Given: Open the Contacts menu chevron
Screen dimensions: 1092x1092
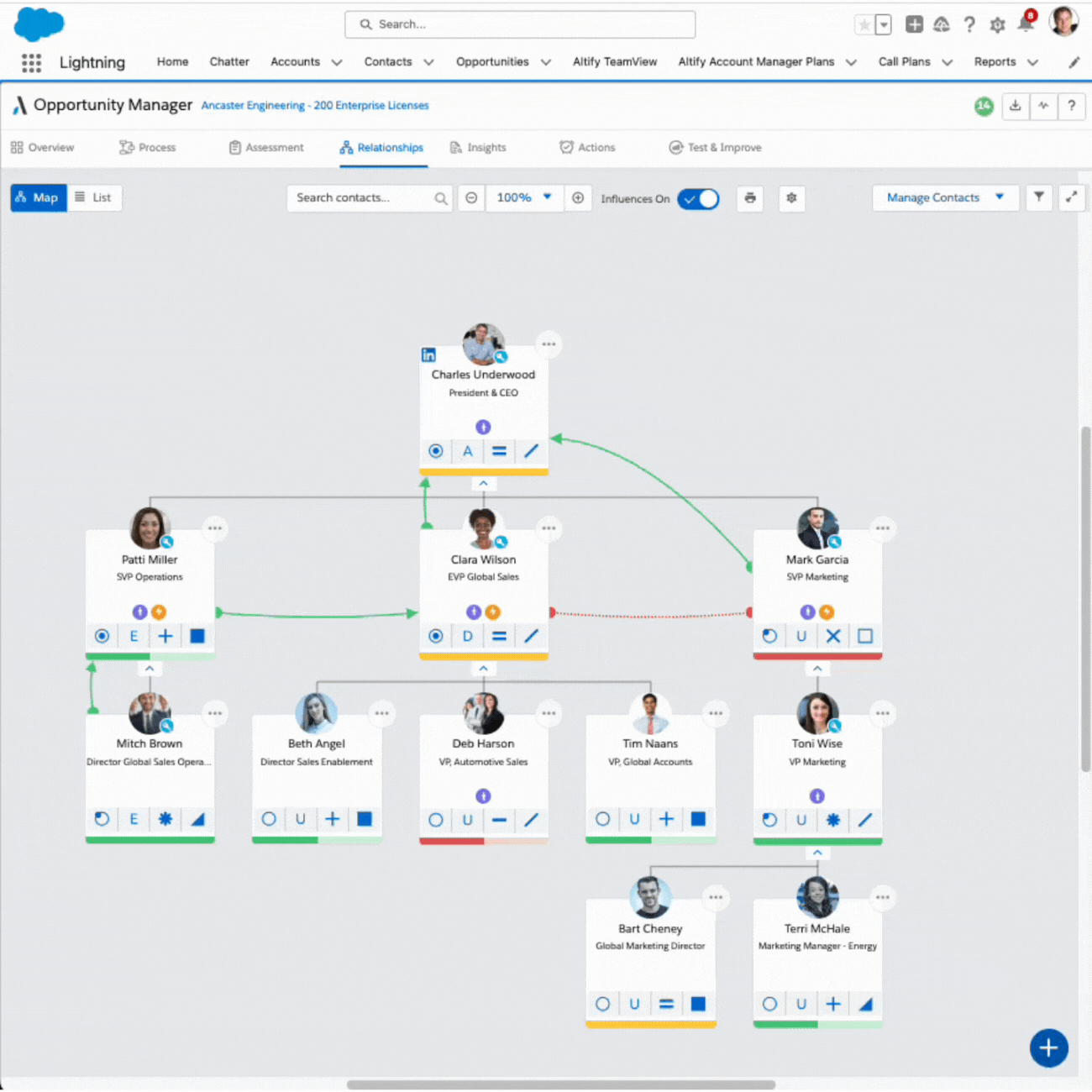Looking at the screenshot, I should pyautogui.click(x=428, y=62).
